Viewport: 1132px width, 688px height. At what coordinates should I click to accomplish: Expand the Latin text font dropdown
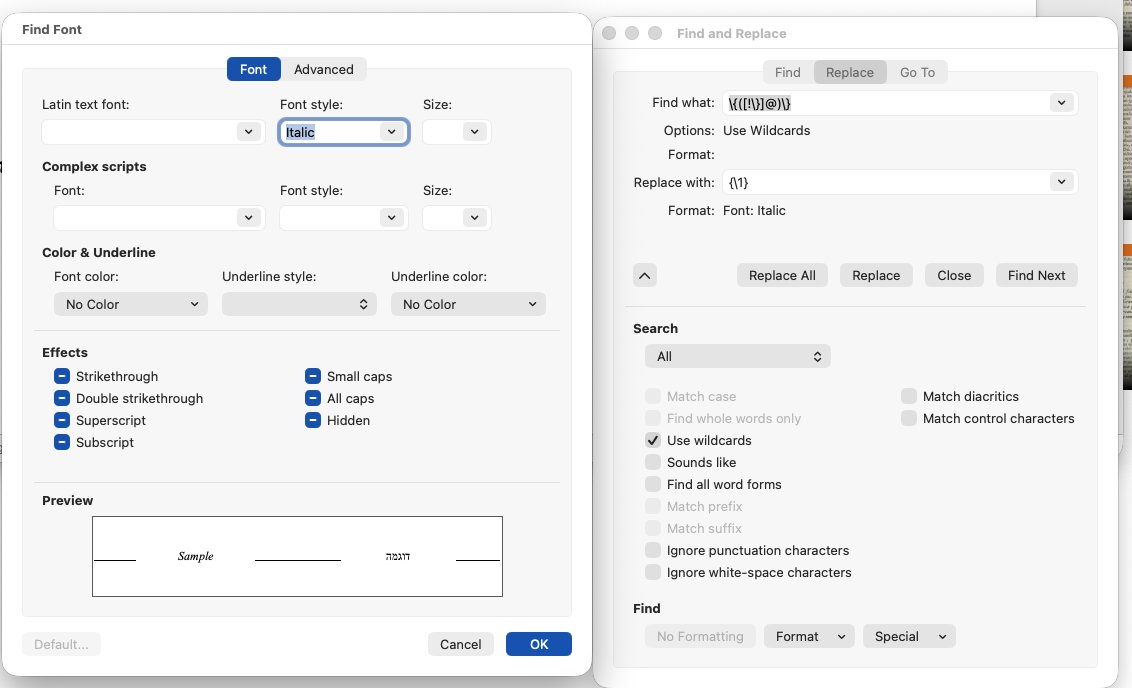tap(248, 132)
